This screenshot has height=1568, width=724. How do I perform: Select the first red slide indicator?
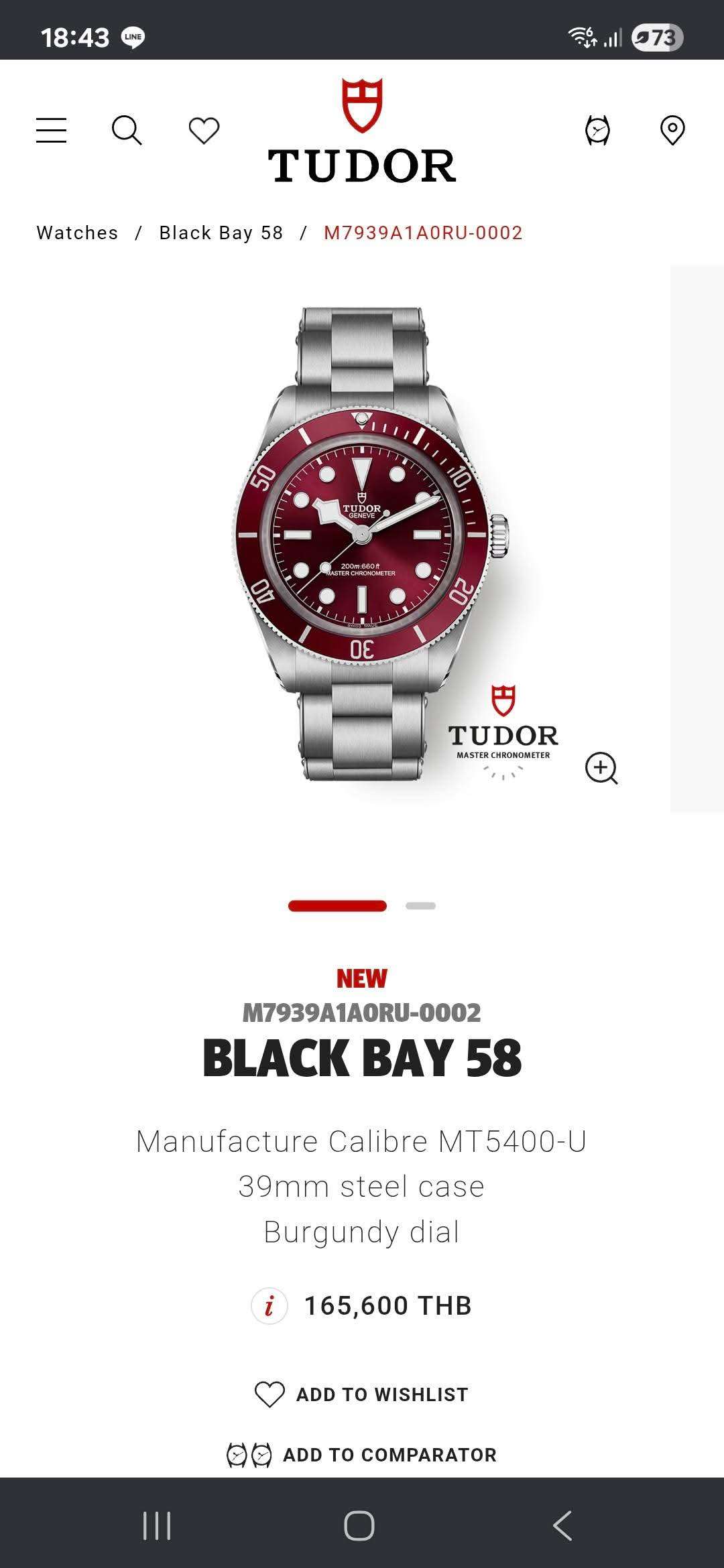pyautogui.click(x=337, y=906)
